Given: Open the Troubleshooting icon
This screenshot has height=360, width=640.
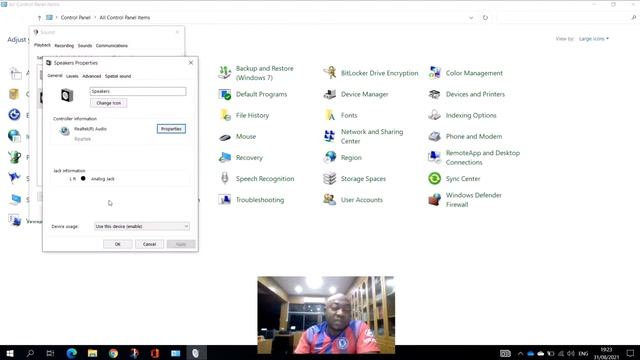Looking at the screenshot, I should 224,200.
